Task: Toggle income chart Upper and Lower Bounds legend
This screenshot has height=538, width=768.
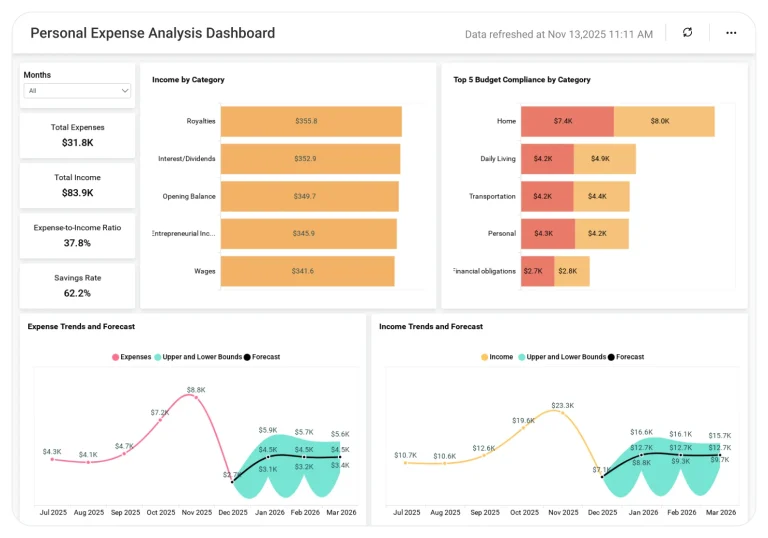Action: pos(562,357)
